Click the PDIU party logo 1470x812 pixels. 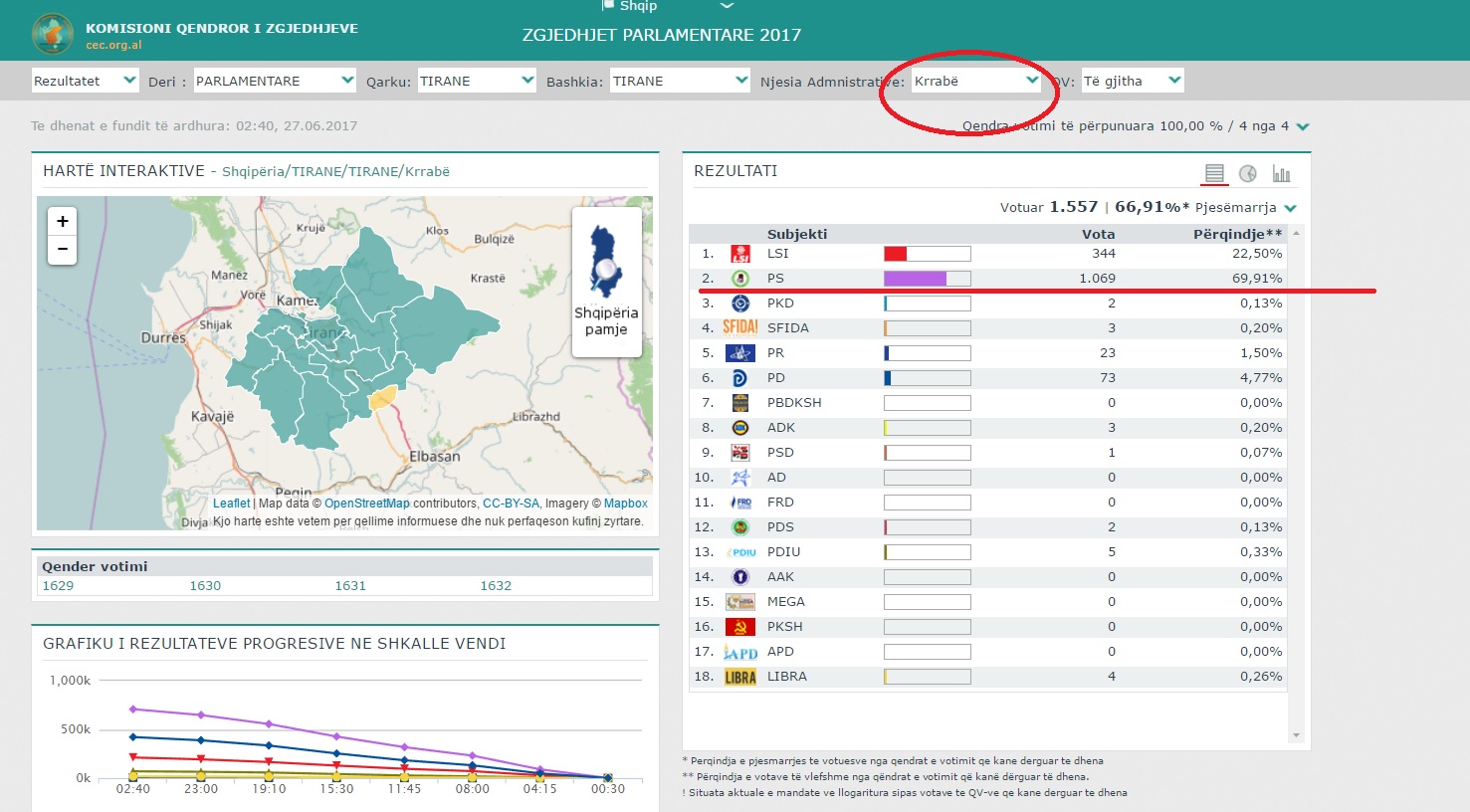tap(740, 551)
